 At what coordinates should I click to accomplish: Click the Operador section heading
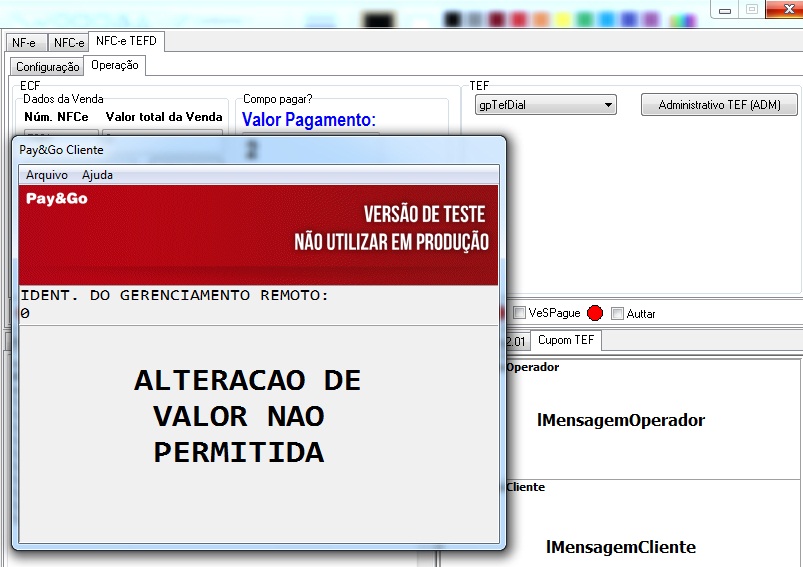tap(532, 367)
